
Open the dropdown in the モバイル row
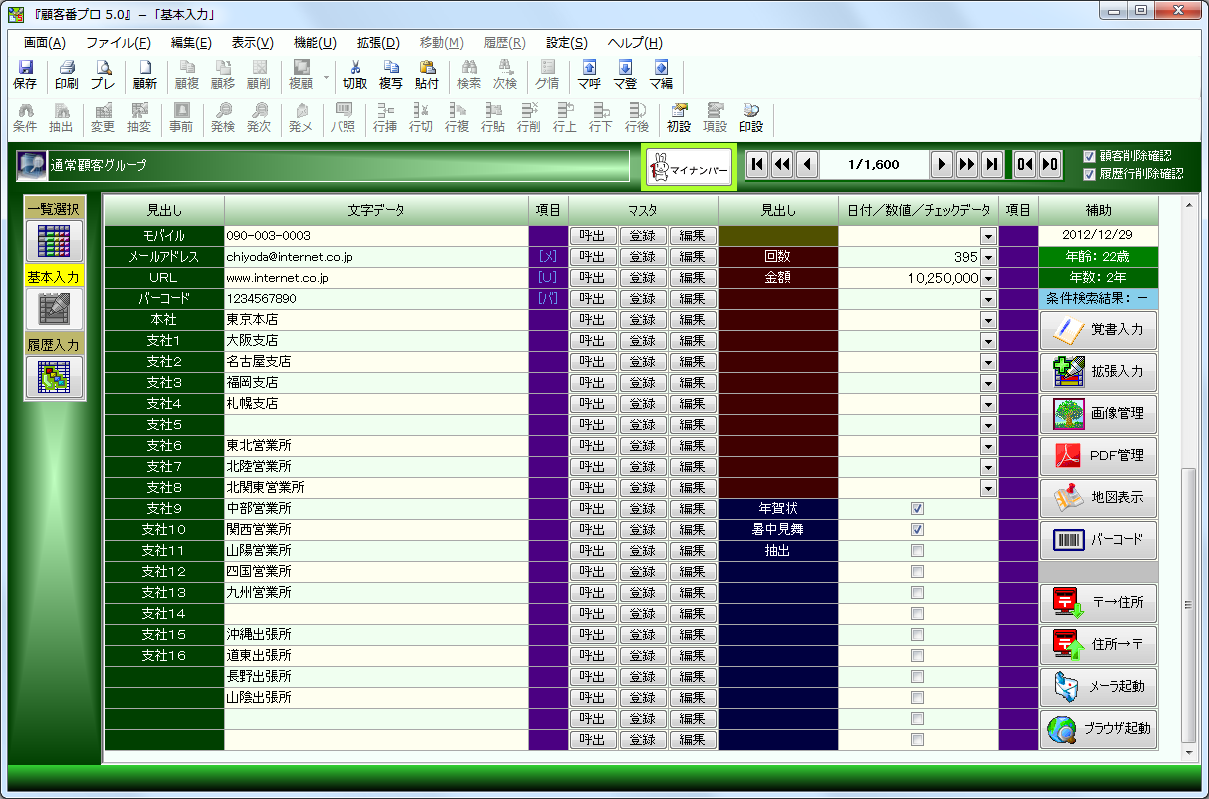coord(989,236)
